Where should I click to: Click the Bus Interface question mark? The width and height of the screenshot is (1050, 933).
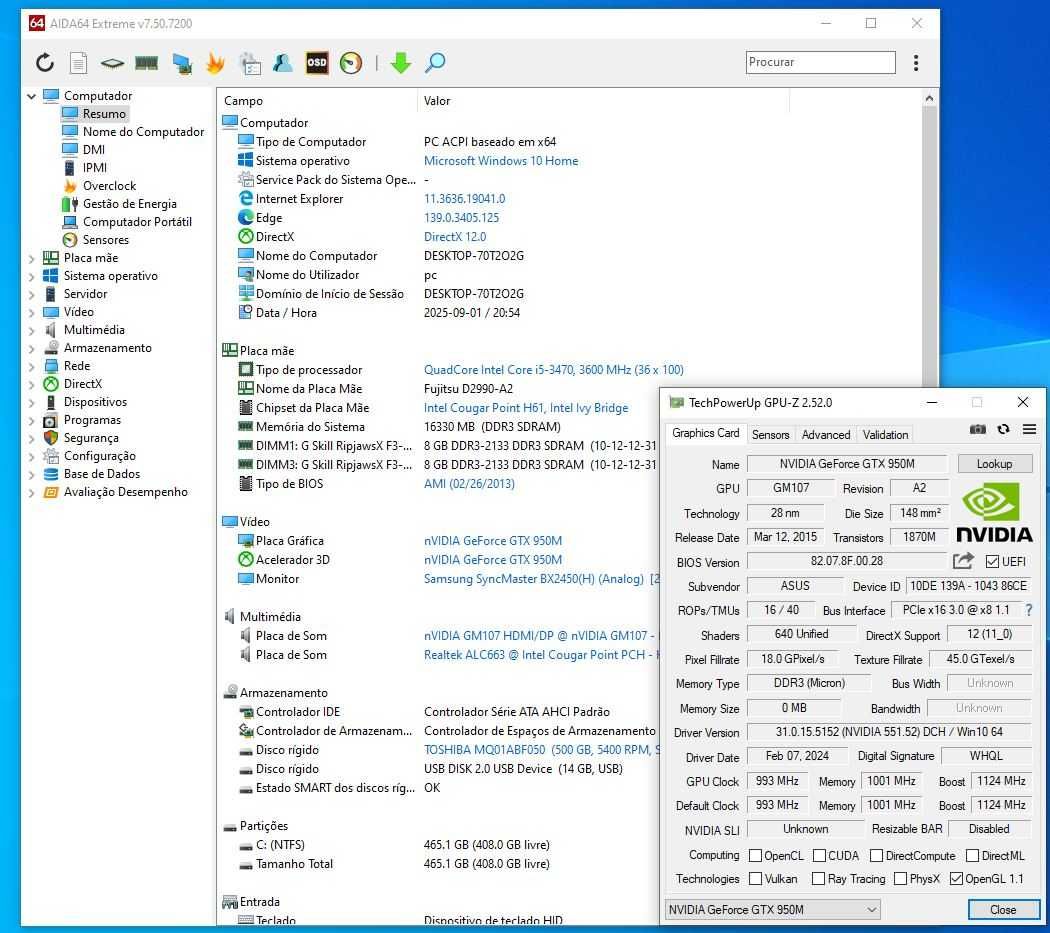click(x=1029, y=610)
